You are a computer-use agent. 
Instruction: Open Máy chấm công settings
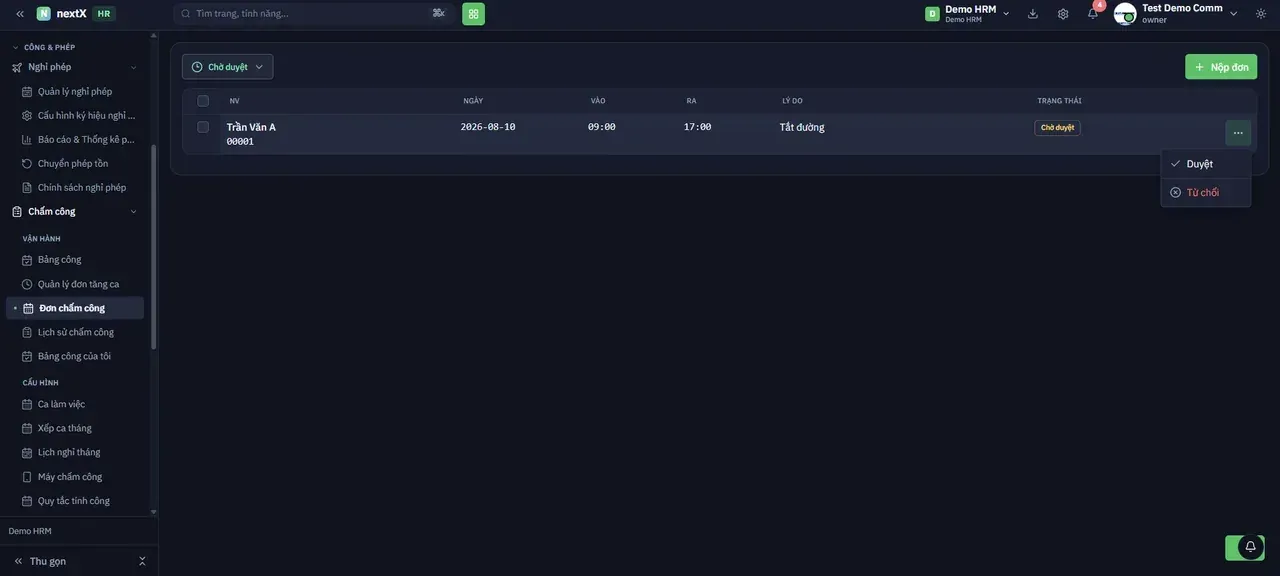pos(70,477)
